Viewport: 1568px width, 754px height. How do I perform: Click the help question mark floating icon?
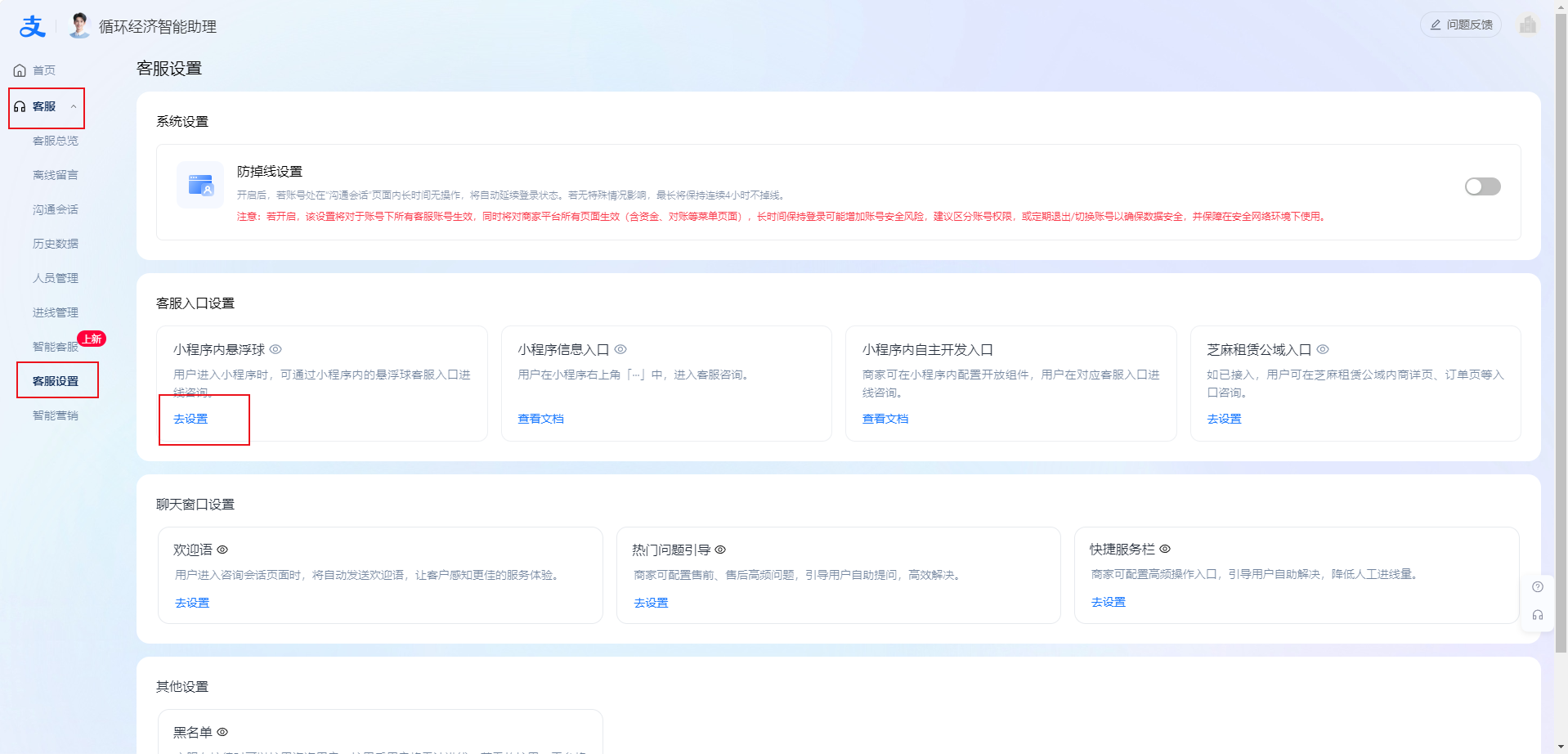(1537, 587)
